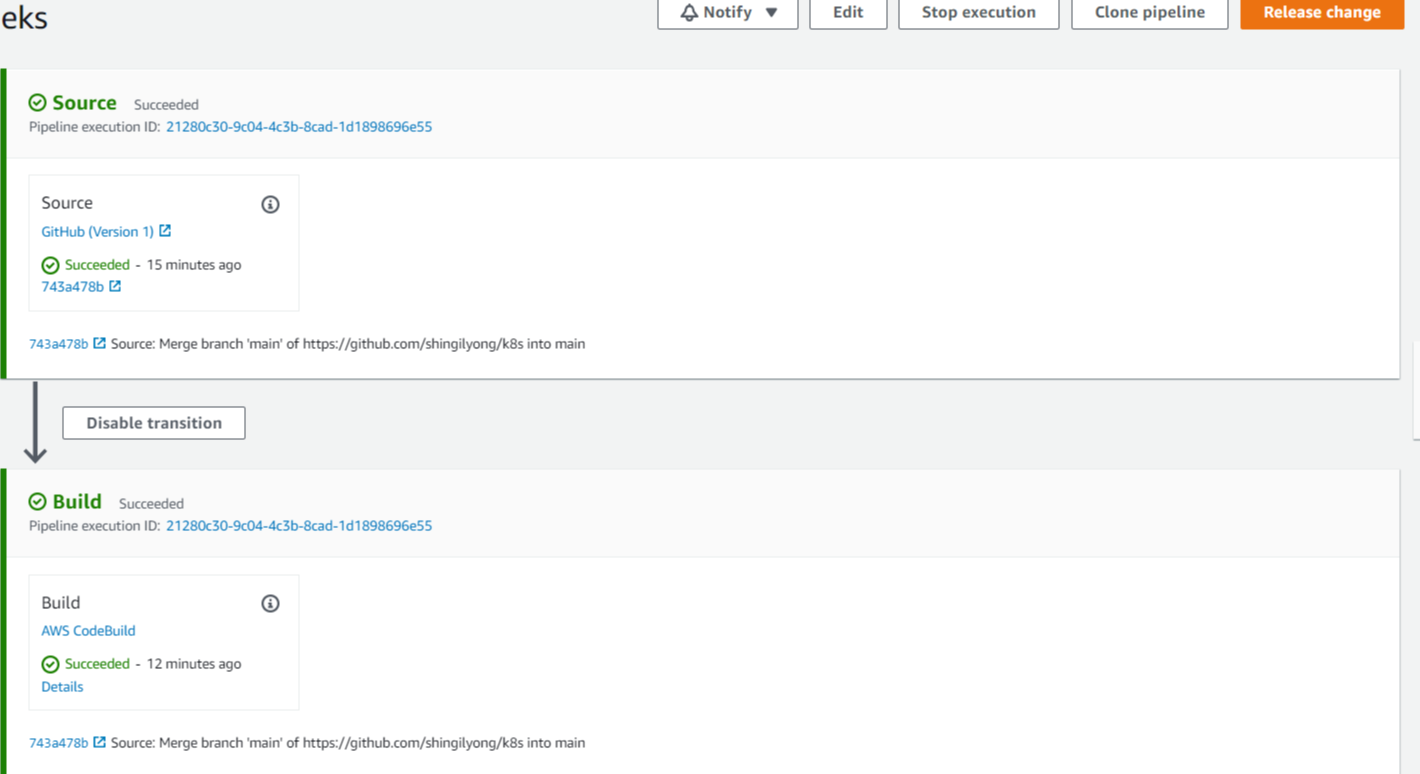Click the bell icon in Notify button
This screenshot has width=1420, height=774.
[x=689, y=13]
